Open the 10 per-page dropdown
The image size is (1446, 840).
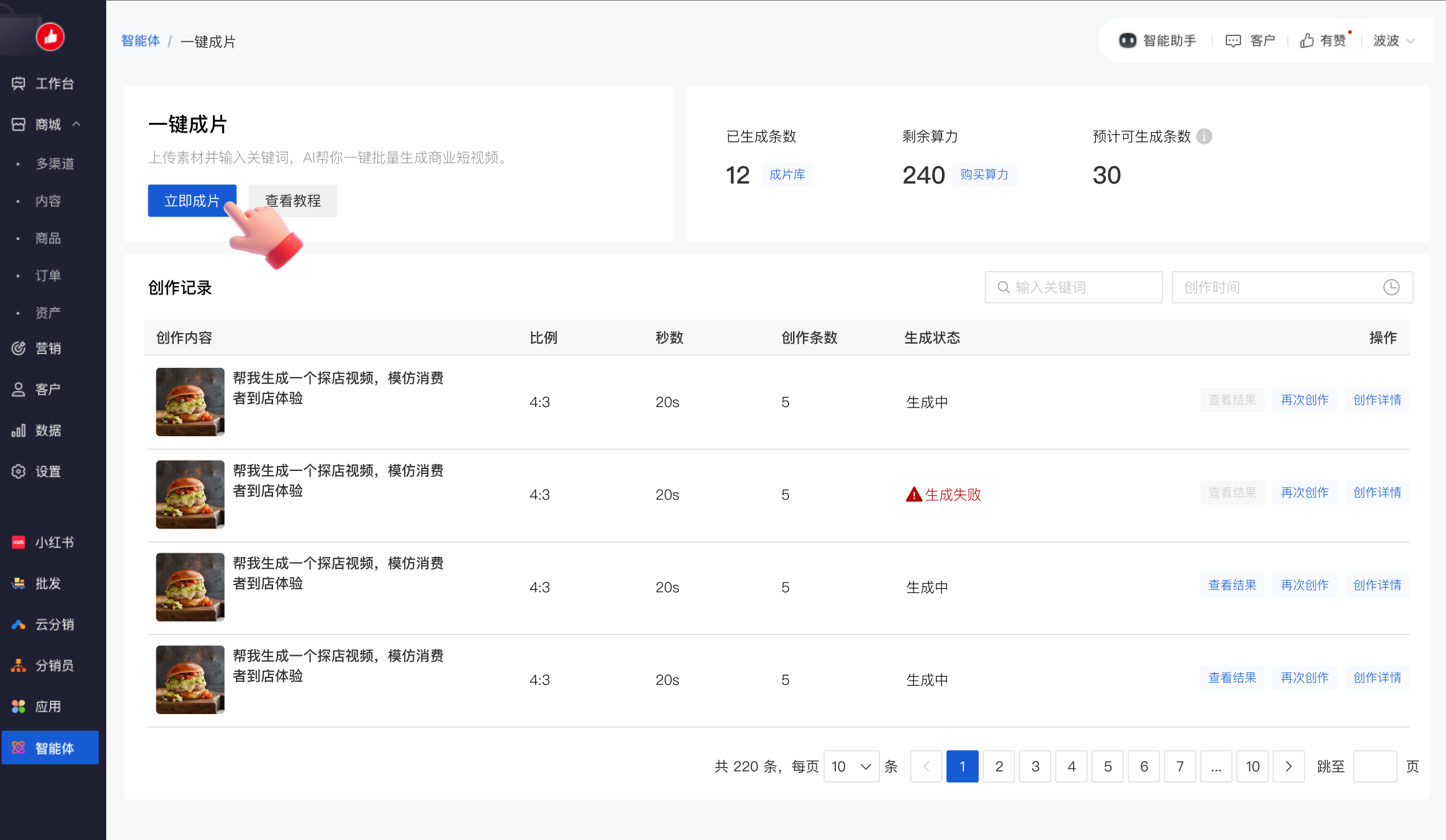851,766
